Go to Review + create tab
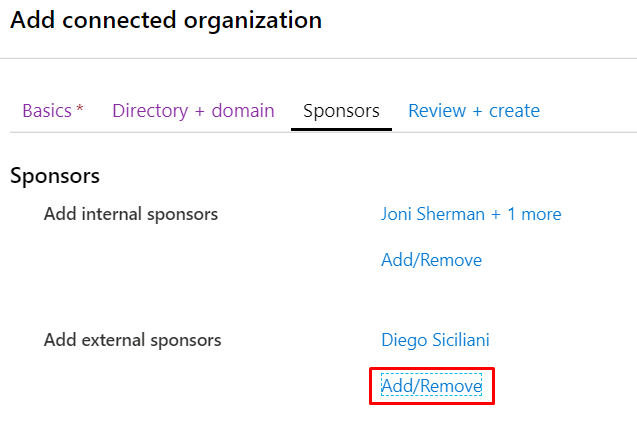 [x=474, y=111]
